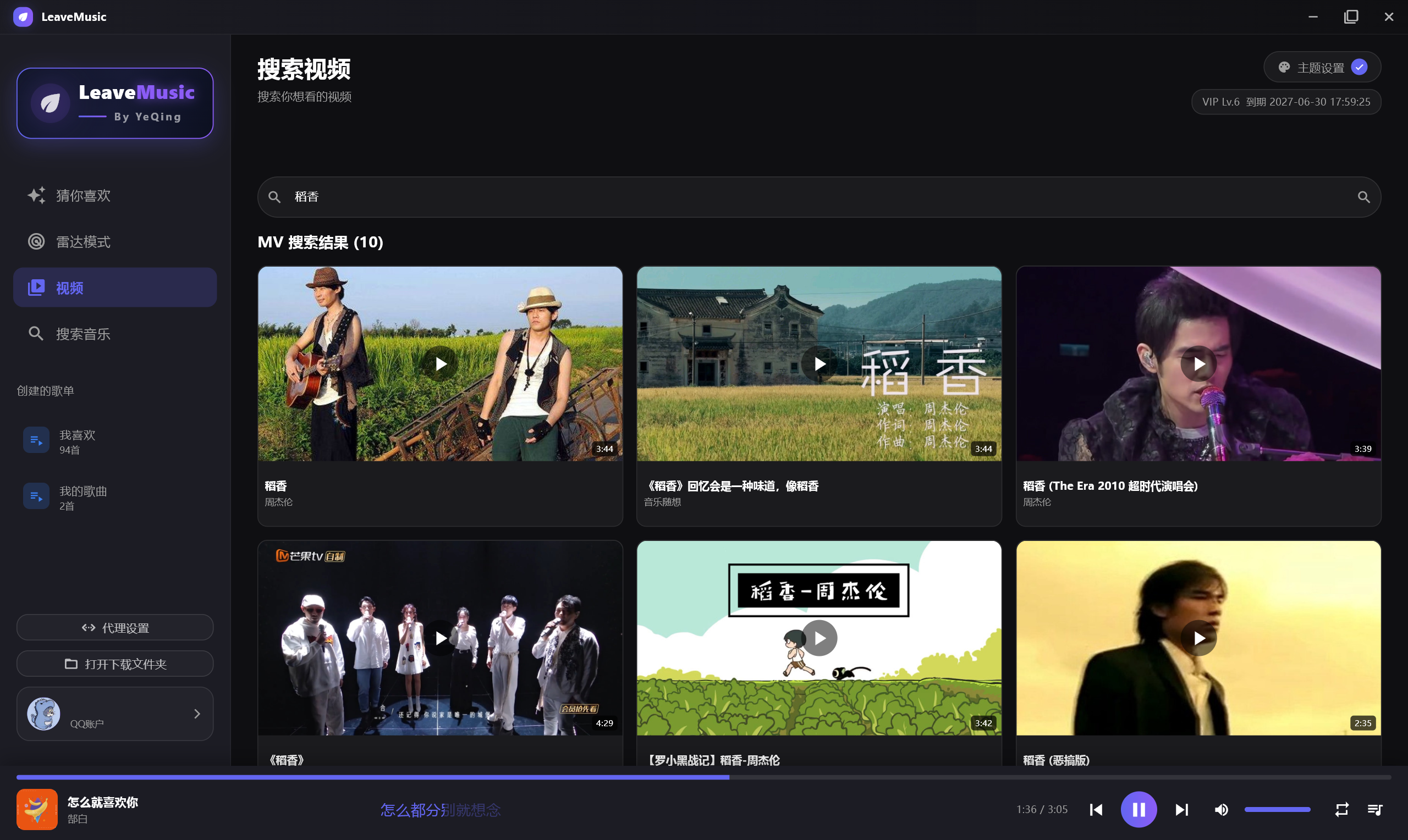
Task: Click the magnifier at right of search bar
Action: pos(1364,197)
